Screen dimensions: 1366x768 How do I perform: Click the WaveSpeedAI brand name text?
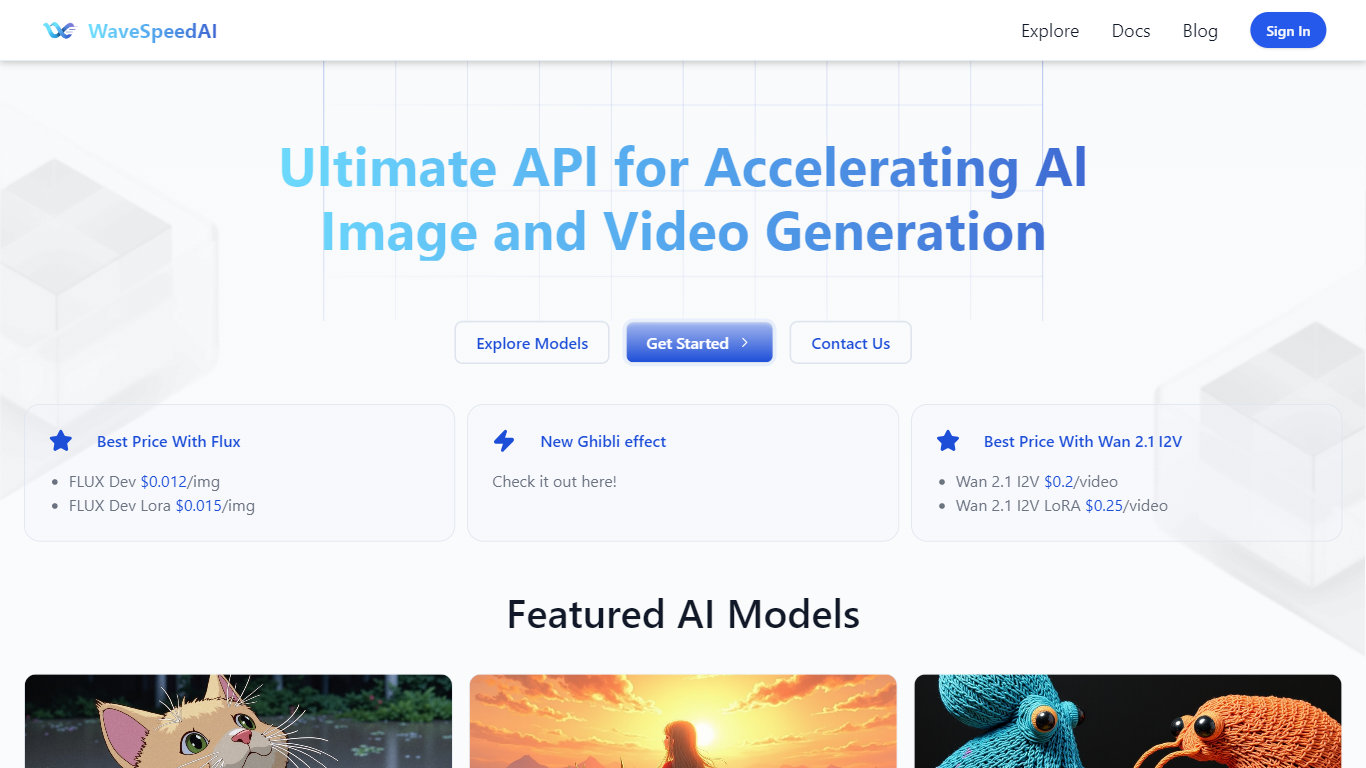(x=153, y=31)
